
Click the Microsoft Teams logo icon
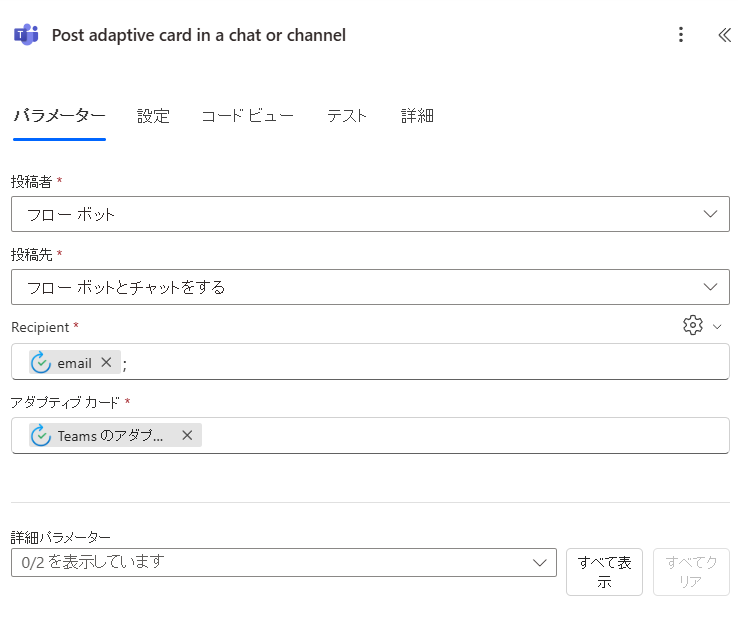point(26,34)
